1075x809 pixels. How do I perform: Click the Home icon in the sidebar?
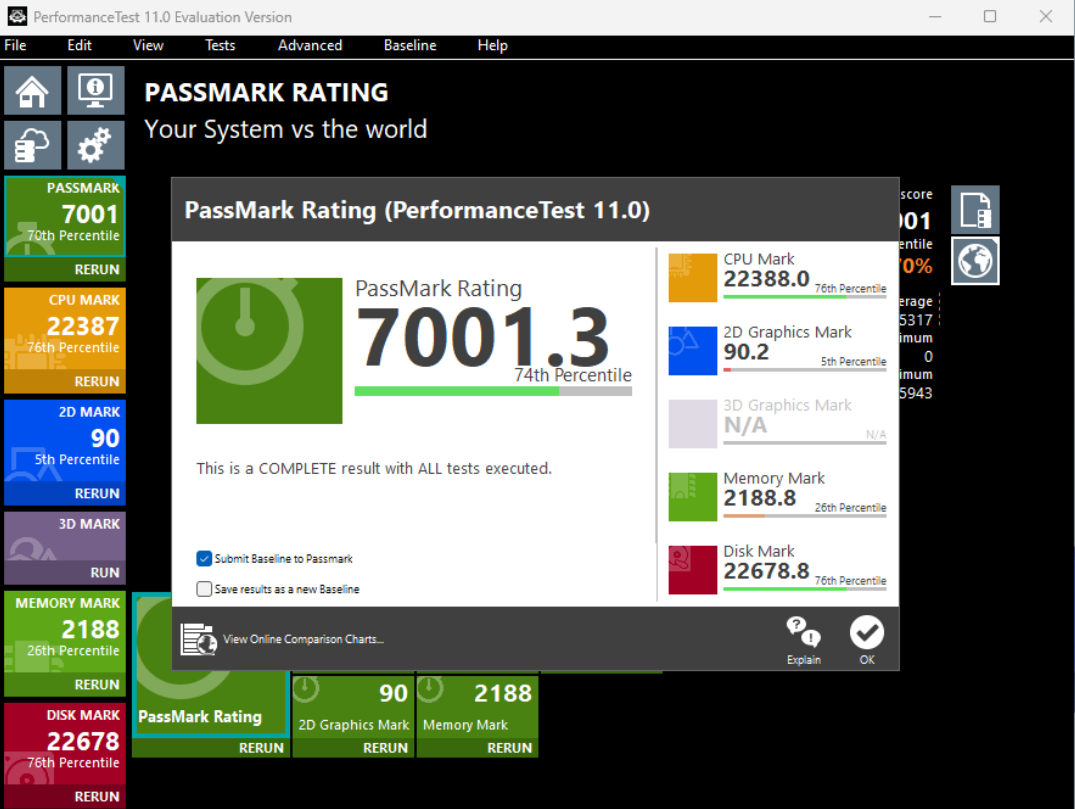pos(32,90)
